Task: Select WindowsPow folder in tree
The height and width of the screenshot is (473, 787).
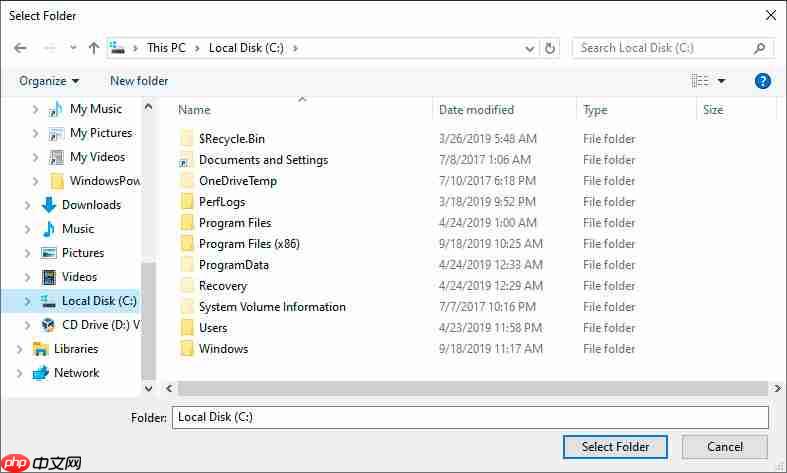Action: [x=105, y=181]
